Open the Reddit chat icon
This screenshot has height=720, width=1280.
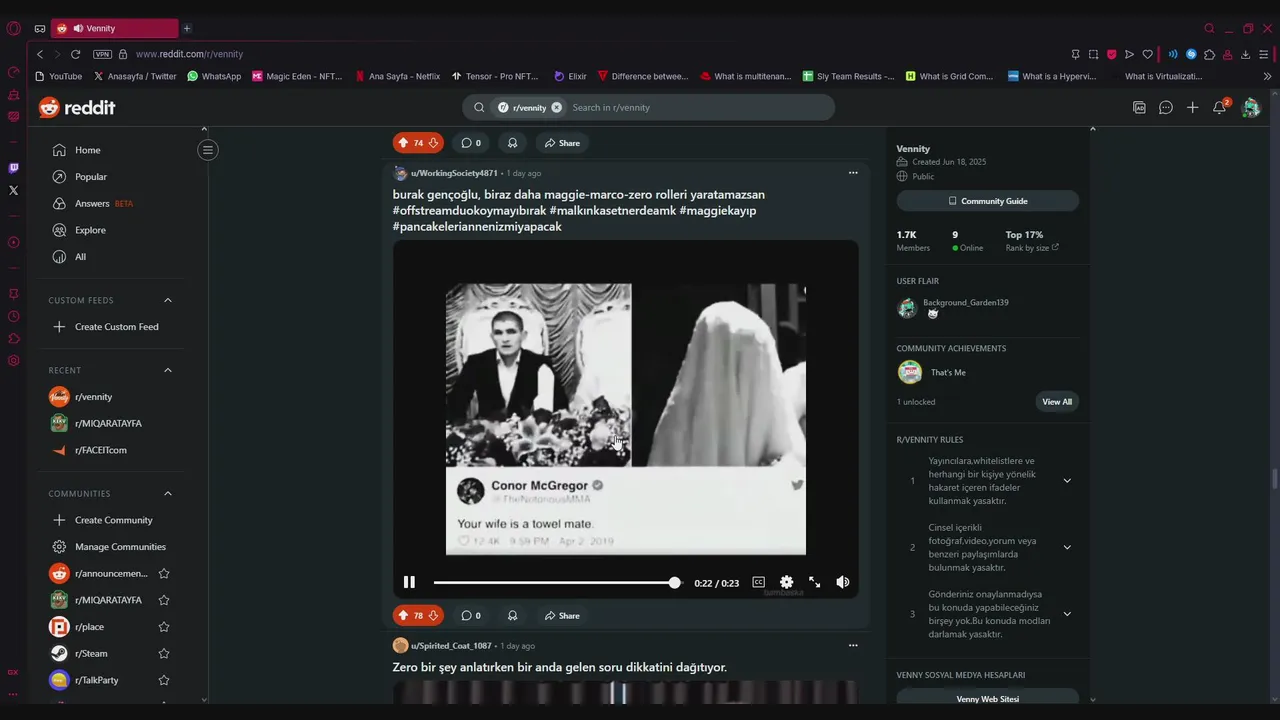coord(1166,107)
